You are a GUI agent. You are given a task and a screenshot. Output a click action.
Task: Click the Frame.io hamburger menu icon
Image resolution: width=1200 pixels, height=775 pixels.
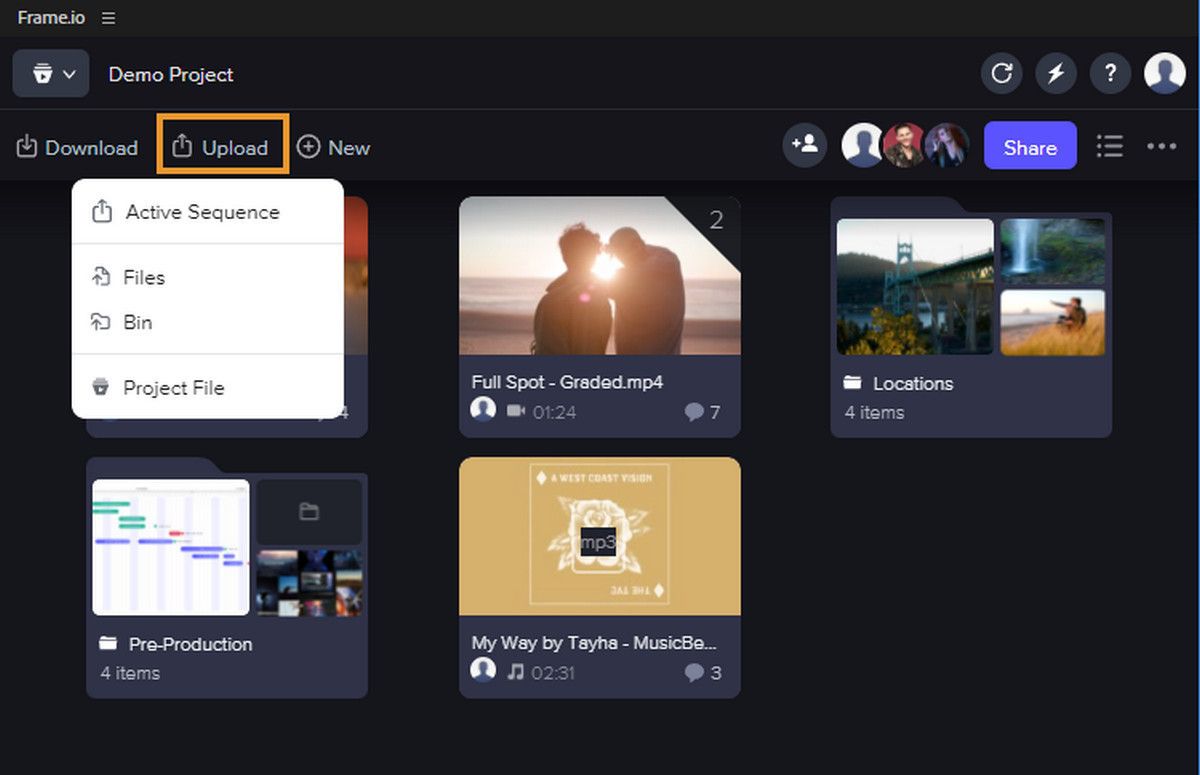(x=108, y=17)
